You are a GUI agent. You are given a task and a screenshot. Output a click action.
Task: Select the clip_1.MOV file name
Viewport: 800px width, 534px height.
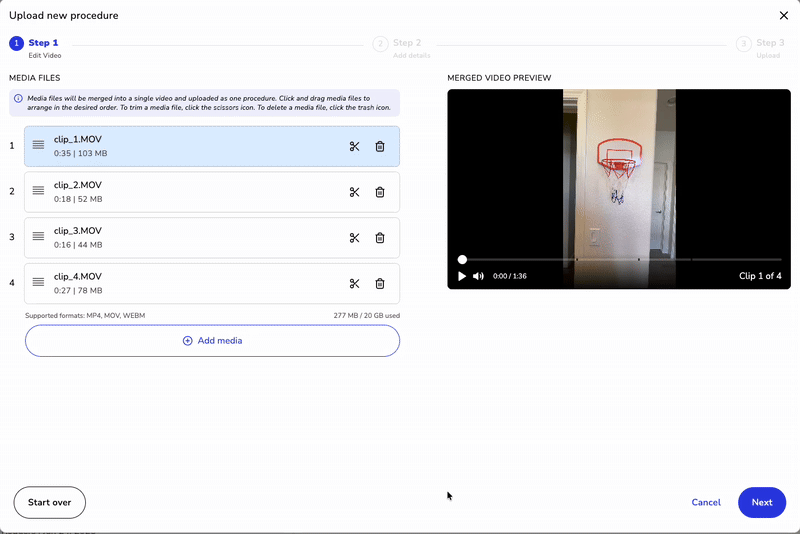(78, 139)
